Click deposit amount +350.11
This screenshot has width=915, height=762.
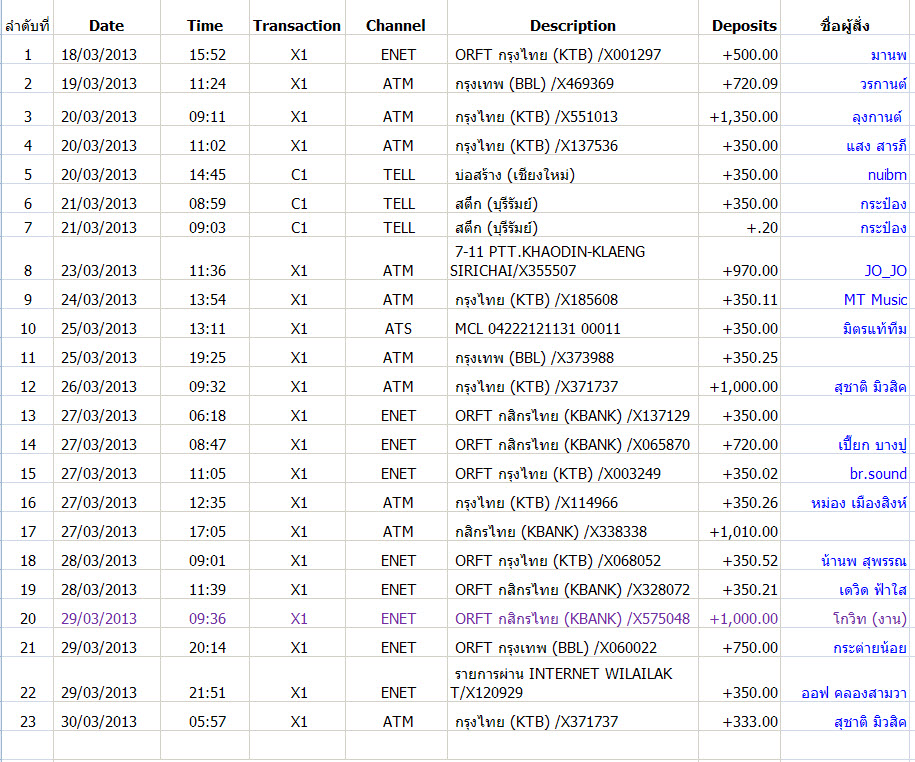(750, 300)
